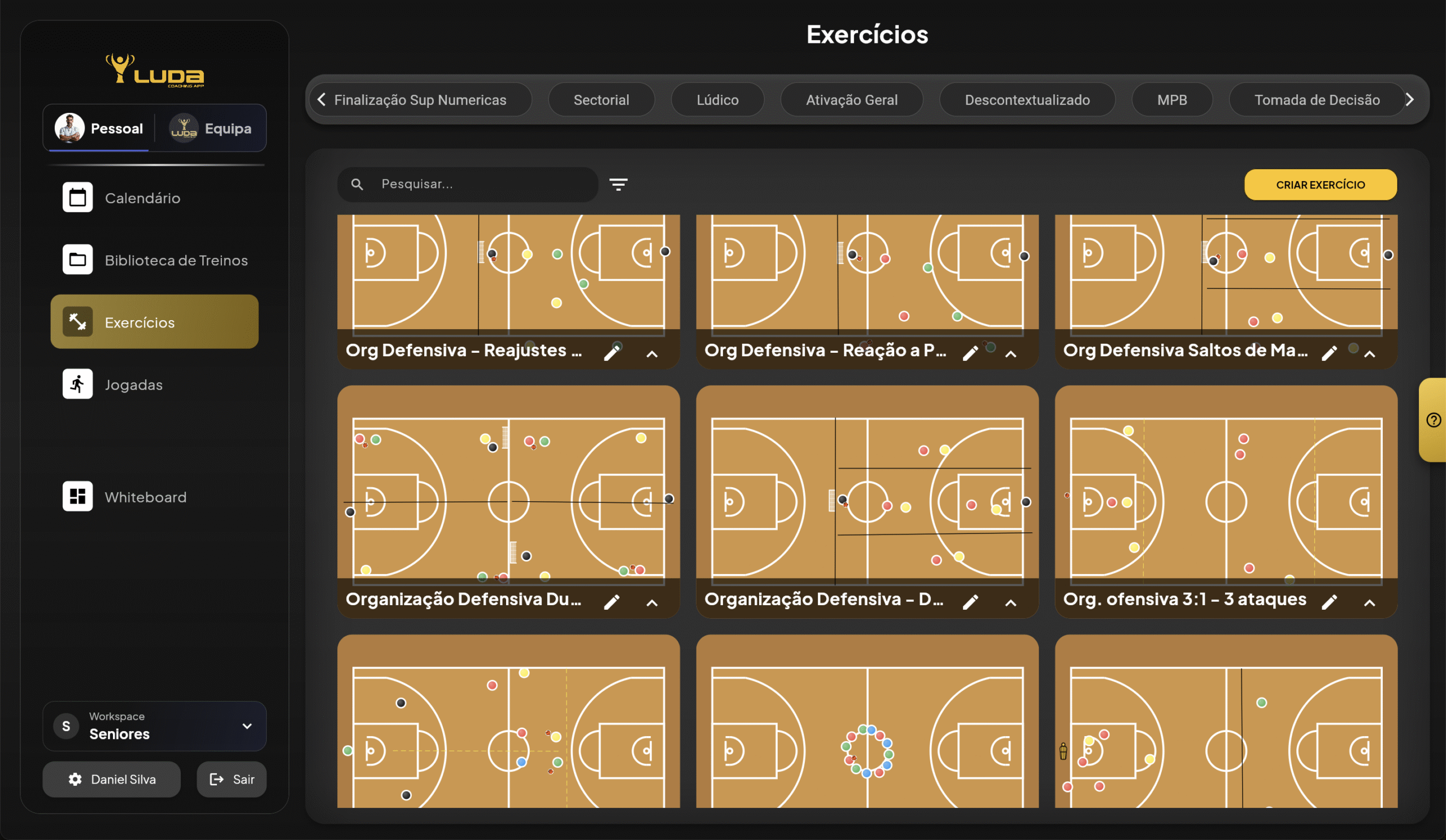1446x840 pixels.
Task: Open the help question-mark side tab
Action: 1433,419
